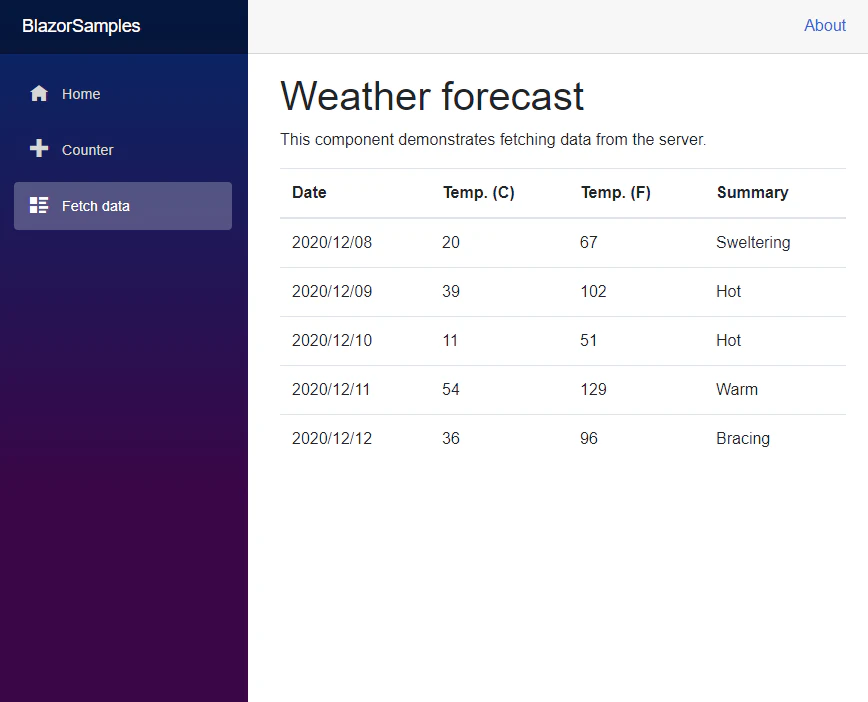Click the Fetch data list icon
The width and height of the screenshot is (868, 702).
click(39, 205)
